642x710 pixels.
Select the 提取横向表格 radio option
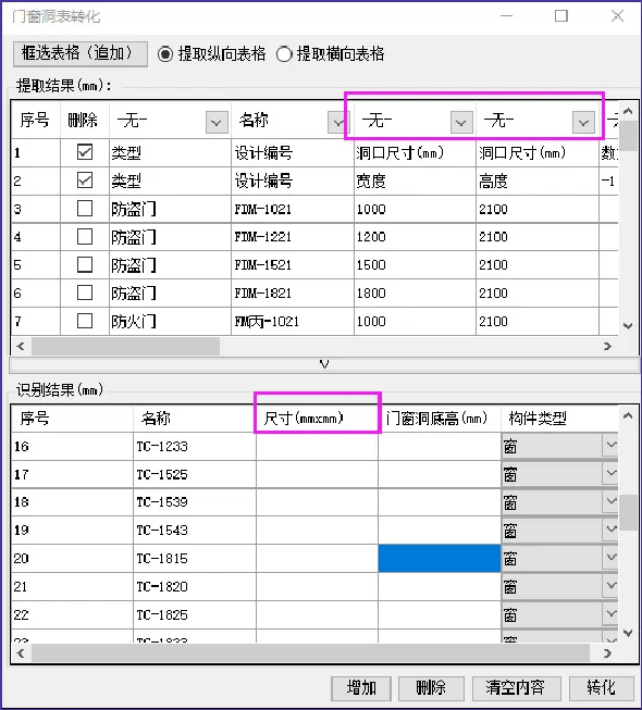point(284,54)
